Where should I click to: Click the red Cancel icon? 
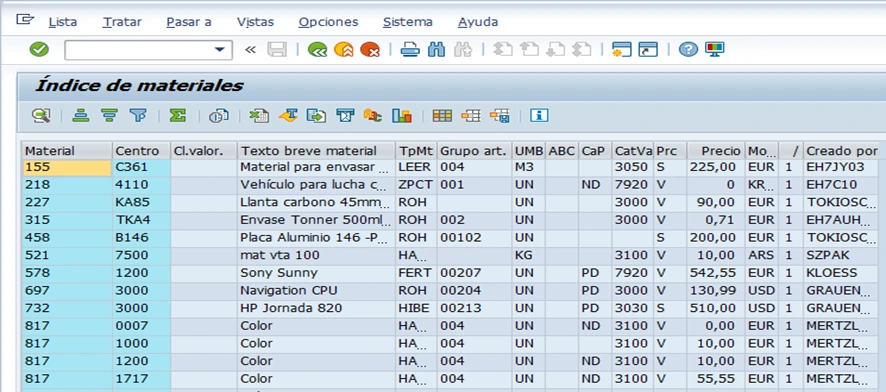(x=370, y=50)
